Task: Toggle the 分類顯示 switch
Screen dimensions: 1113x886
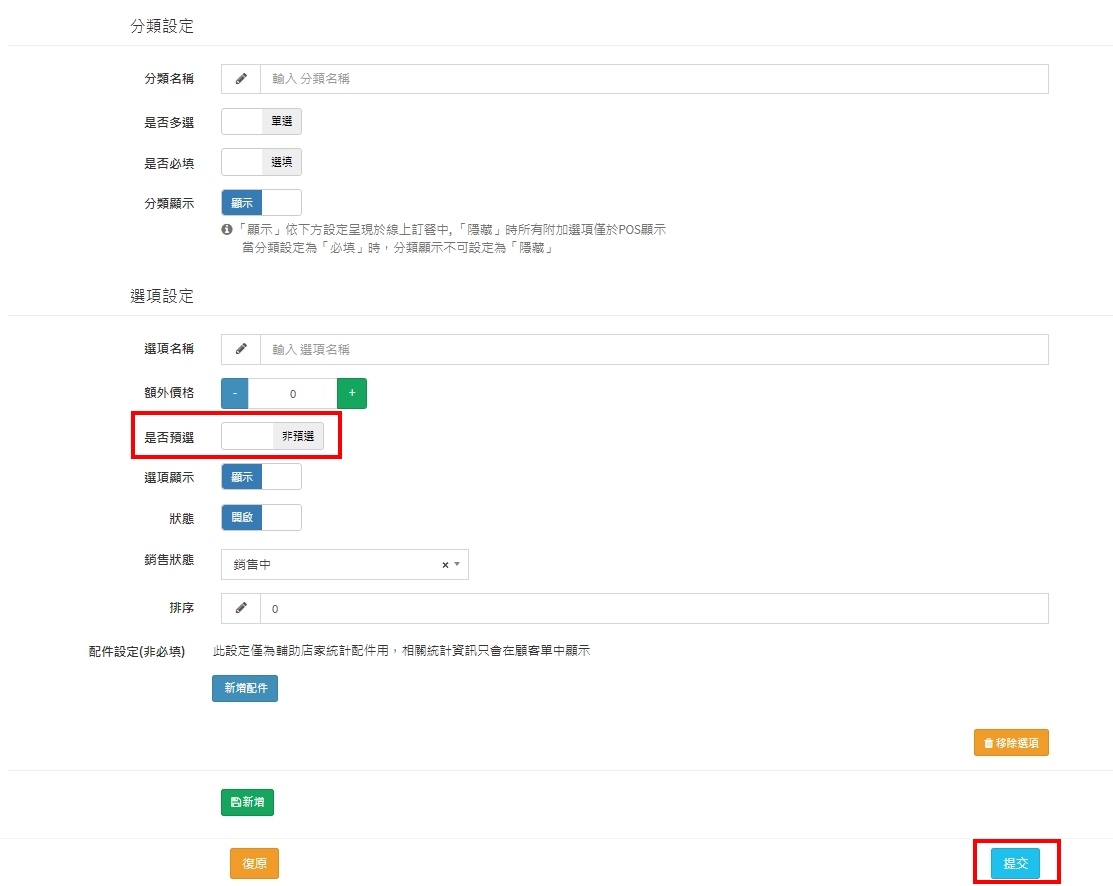Action: pos(261,203)
